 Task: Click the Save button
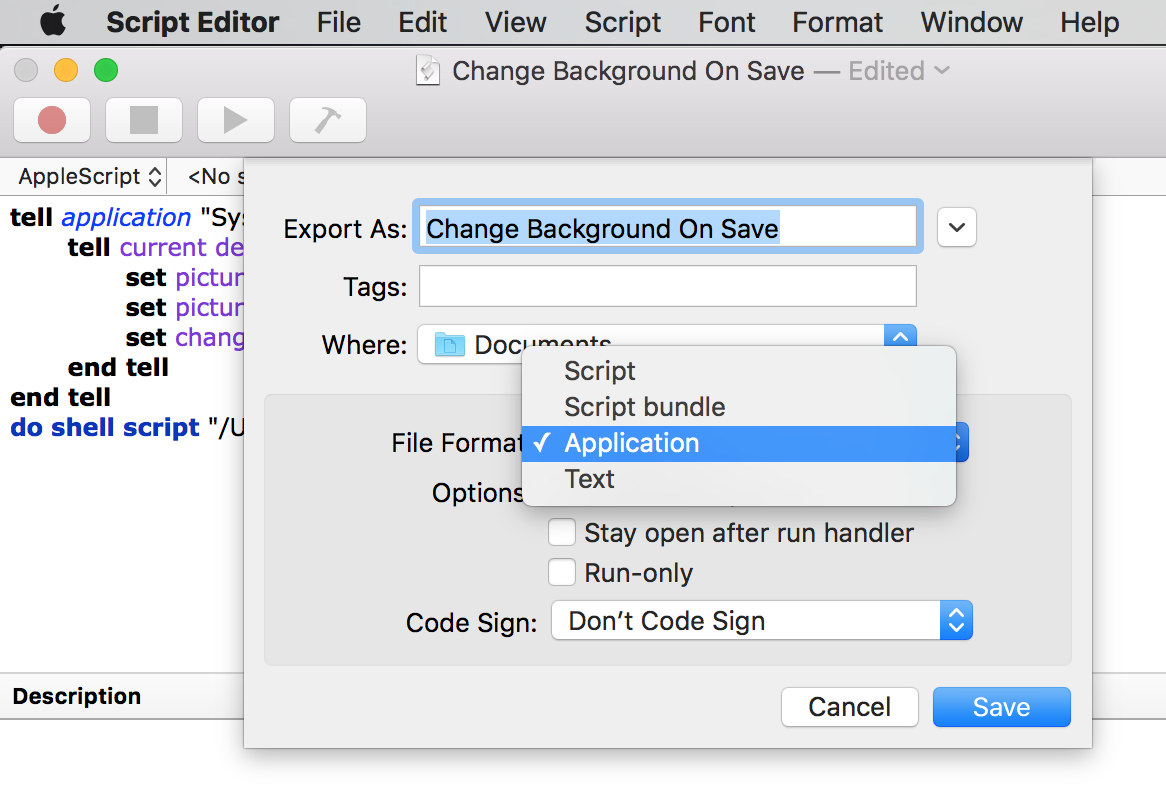pyautogui.click(x=1002, y=707)
